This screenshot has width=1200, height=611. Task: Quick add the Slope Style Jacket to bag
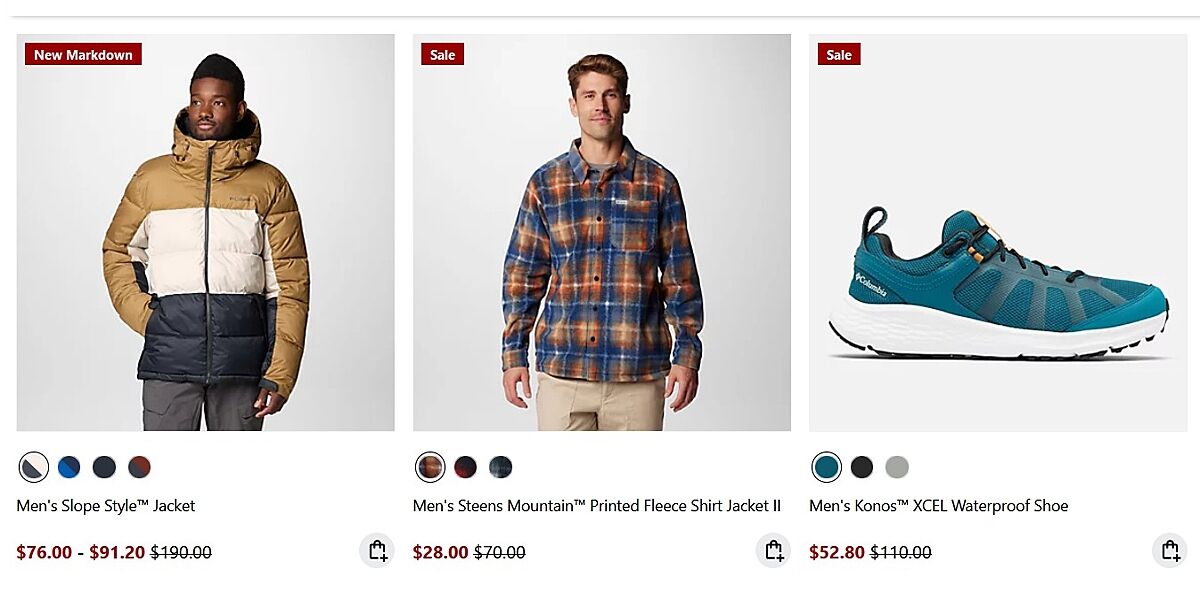[377, 551]
